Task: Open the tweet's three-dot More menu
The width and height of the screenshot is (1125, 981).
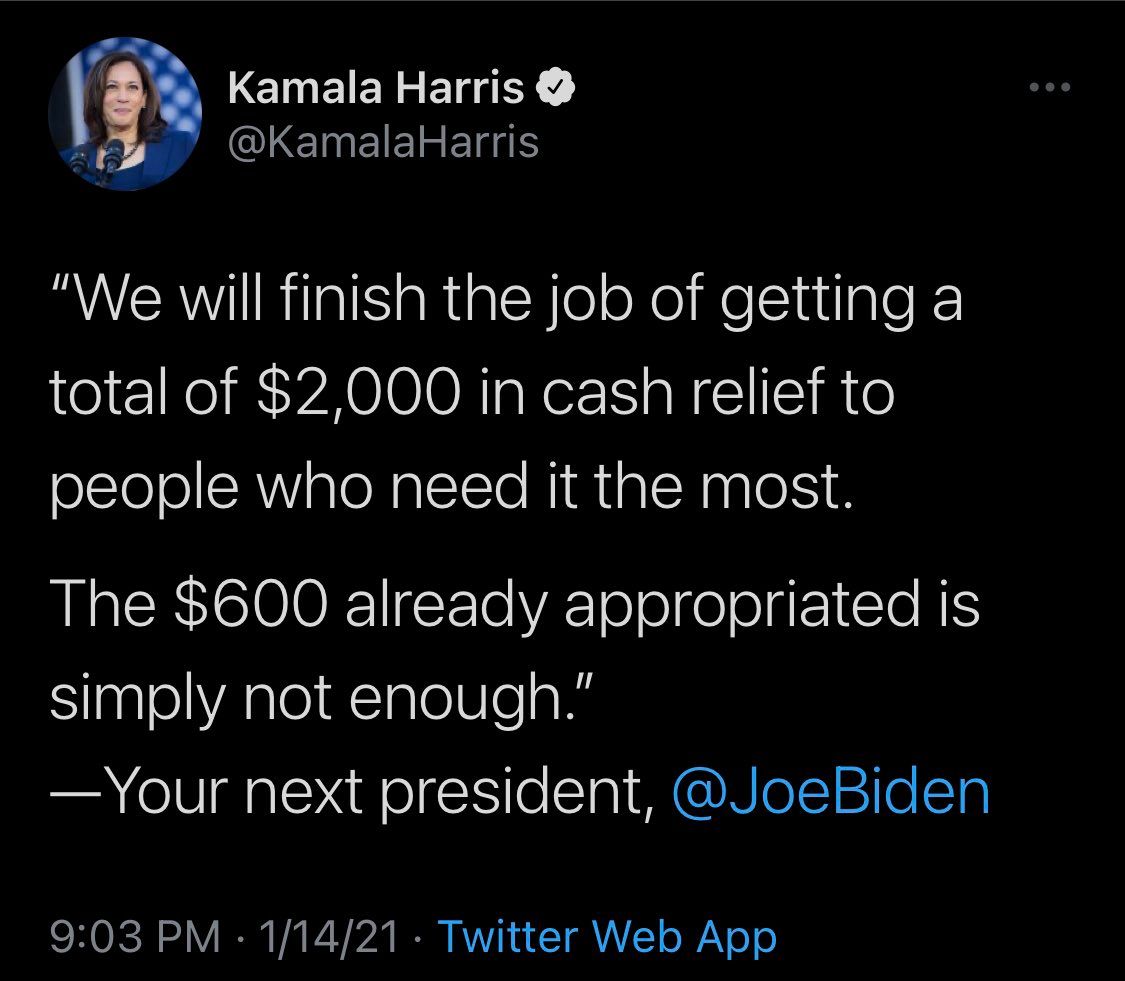Action: tap(1050, 88)
